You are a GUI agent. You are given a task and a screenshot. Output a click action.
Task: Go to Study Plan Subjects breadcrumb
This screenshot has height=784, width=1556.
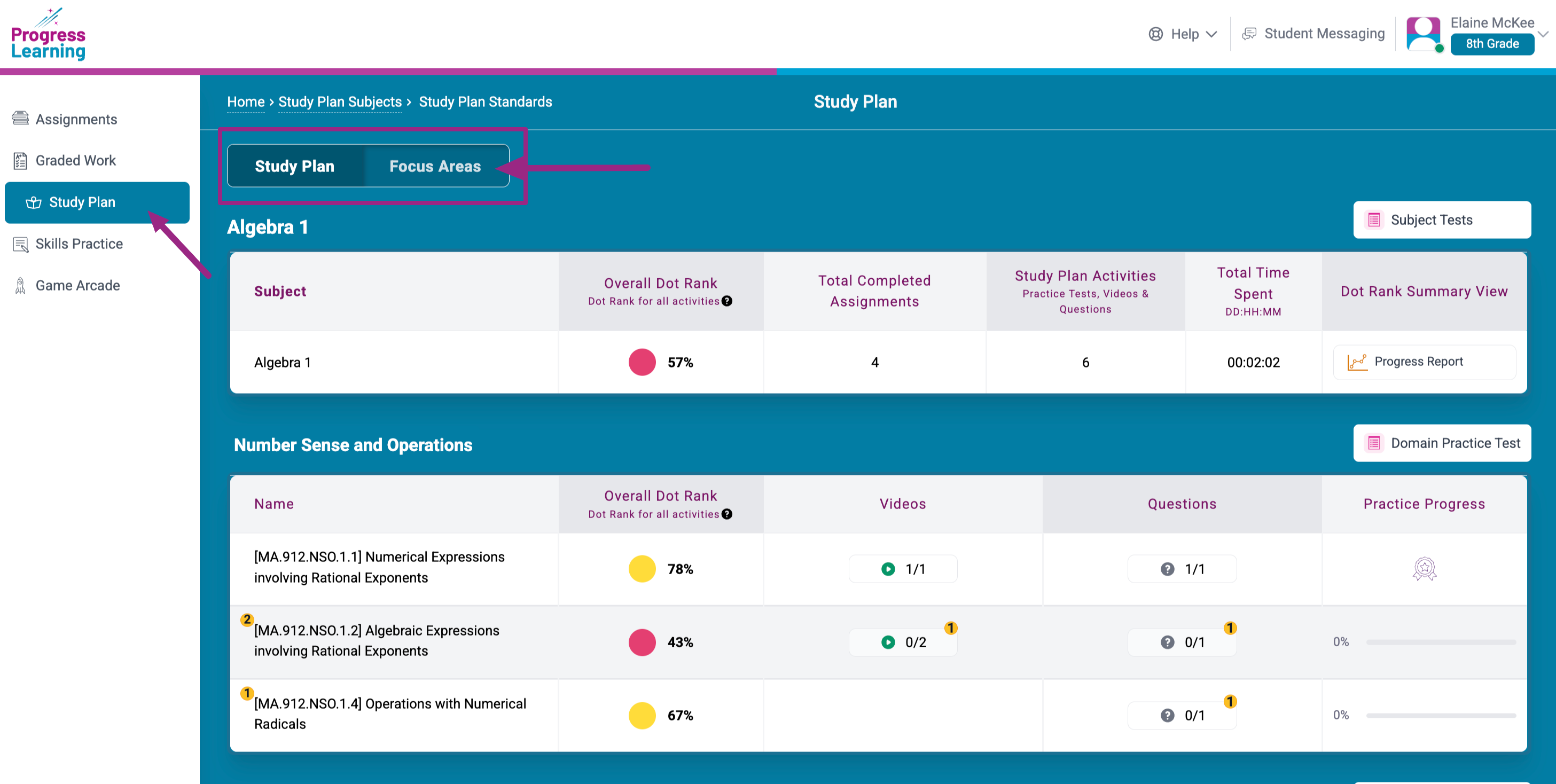[x=340, y=101]
